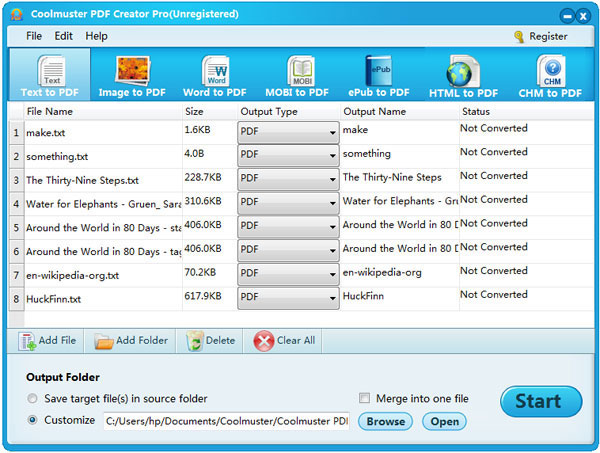Click the Register key icon
The width and height of the screenshot is (600, 453).
click(x=519, y=36)
